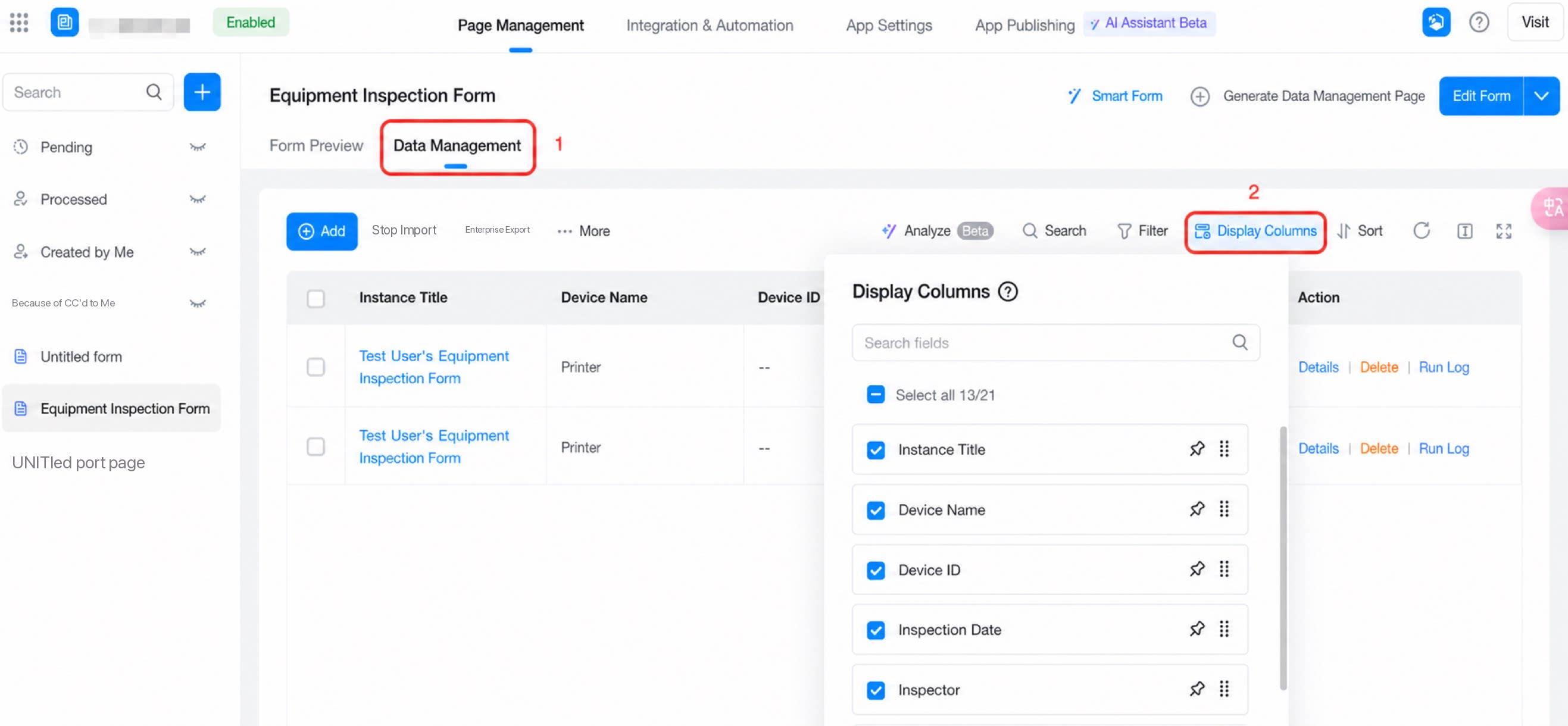This screenshot has width=1568, height=726.
Task: Click the blue plus button beside the sidebar search
Action: coord(202,92)
